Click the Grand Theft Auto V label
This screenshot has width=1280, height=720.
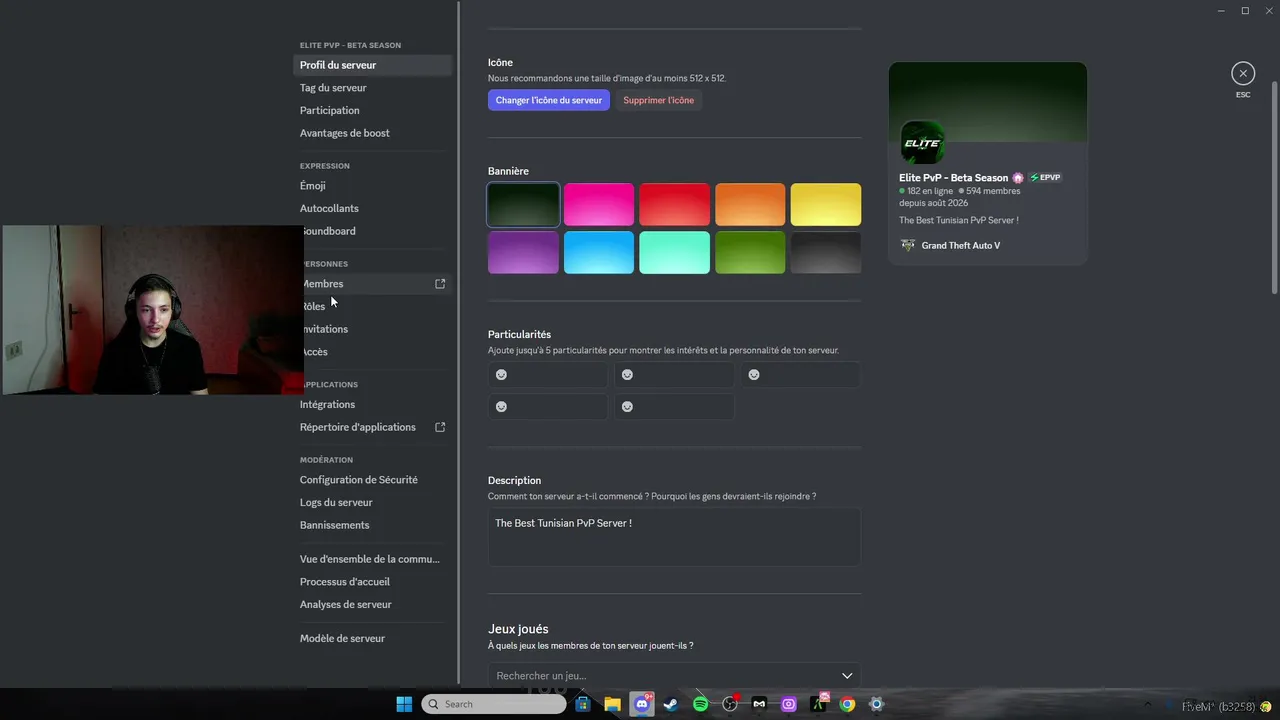tap(961, 245)
